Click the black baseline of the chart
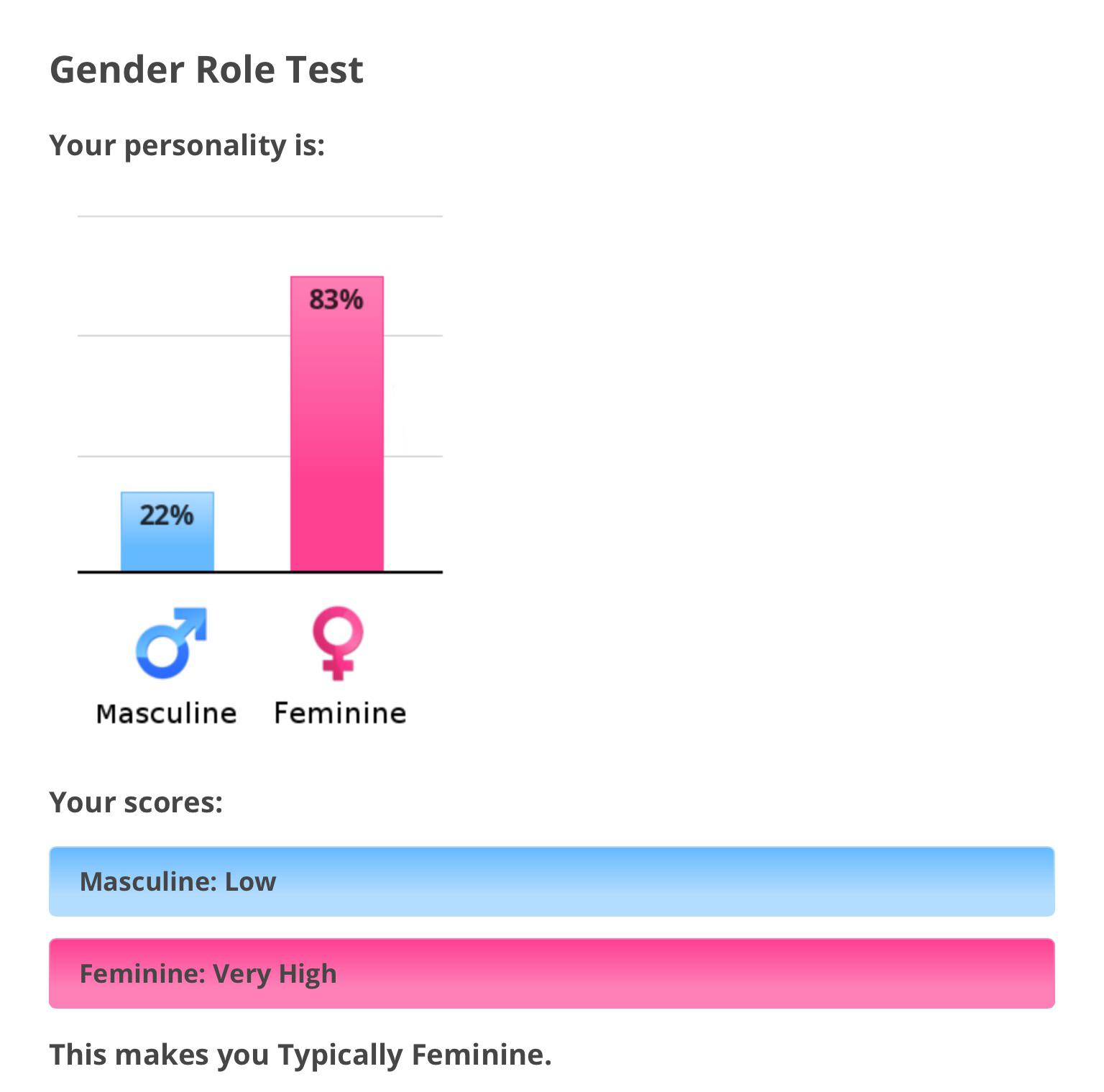The height and width of the screenshot is (1092, 1104). point(259,572)
